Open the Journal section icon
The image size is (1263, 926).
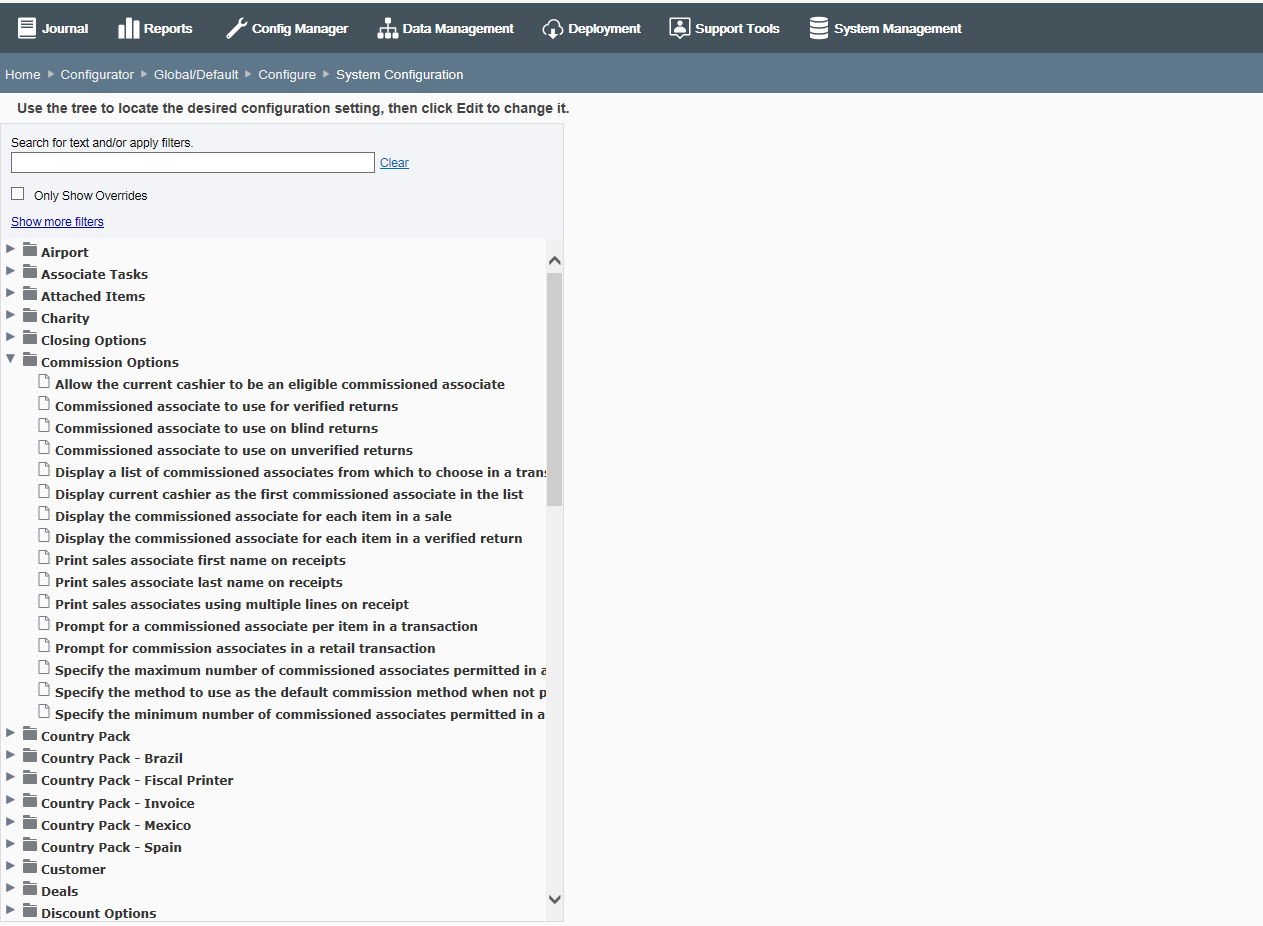[x=28, y=28]
